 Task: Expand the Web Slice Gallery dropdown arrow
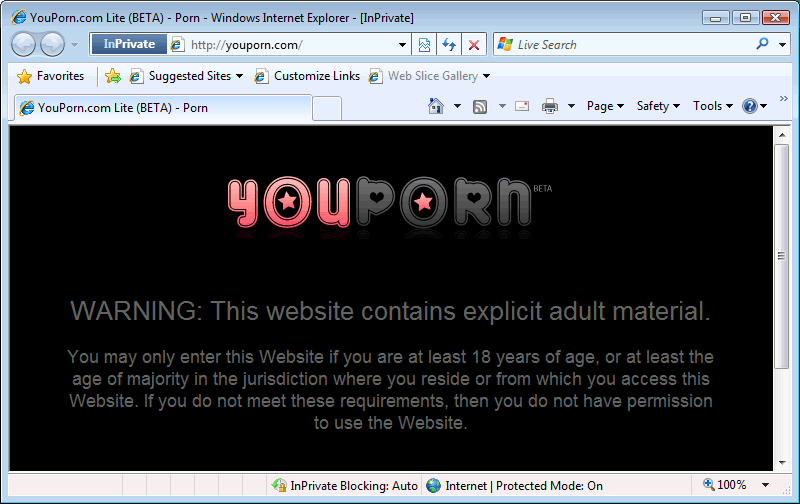[x=486, y=77]
